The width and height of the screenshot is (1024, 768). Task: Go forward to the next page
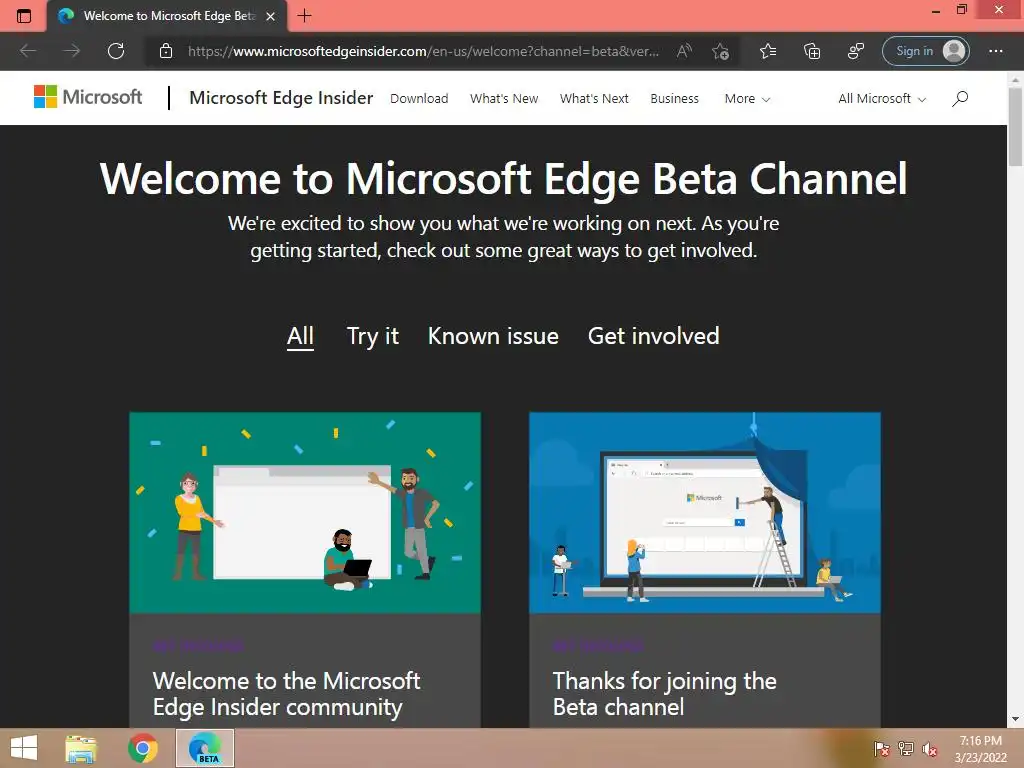pyautogui.click(x=72, y=51)
